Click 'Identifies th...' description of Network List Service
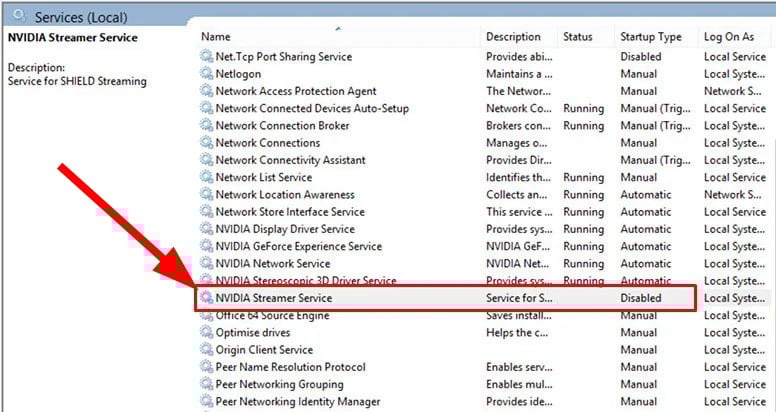 [518, 177]
